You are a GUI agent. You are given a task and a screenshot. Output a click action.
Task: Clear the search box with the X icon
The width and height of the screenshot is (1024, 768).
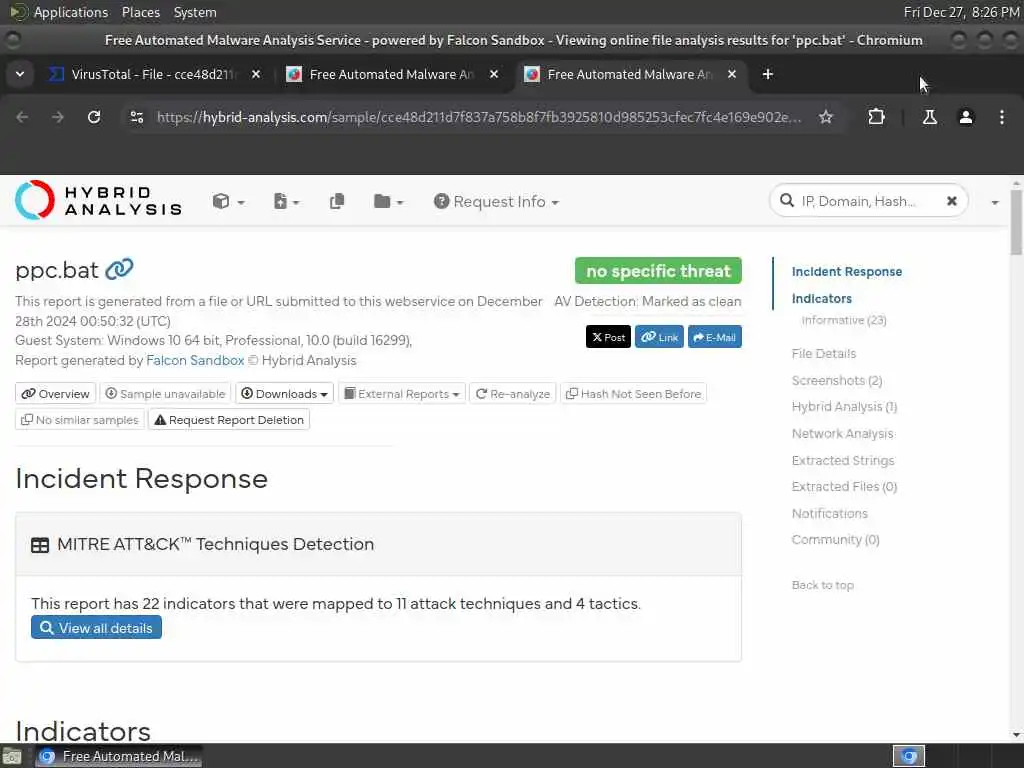[x=952, y=201]
